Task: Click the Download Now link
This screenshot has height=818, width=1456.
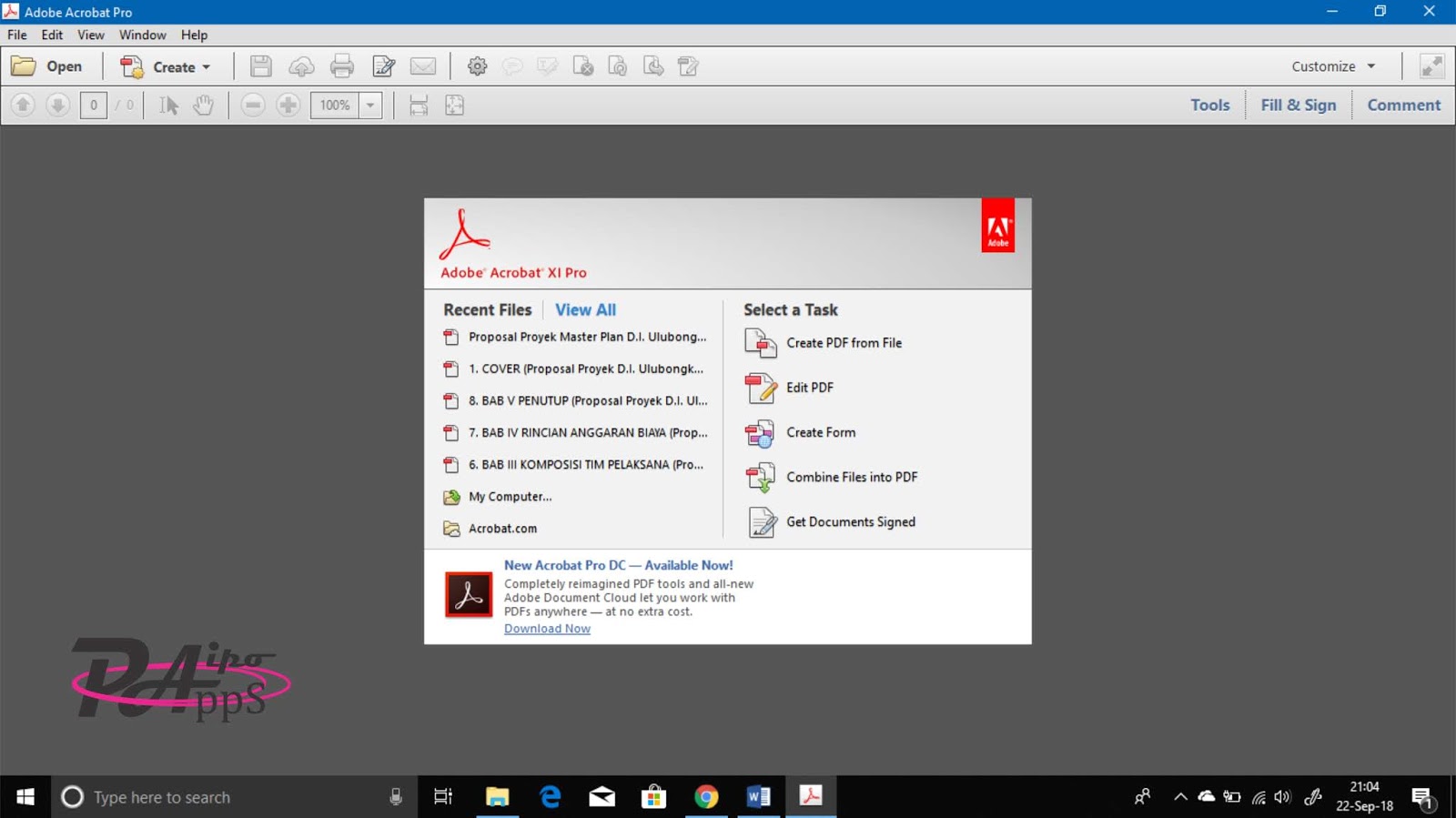Action: [x=547, y=629]
